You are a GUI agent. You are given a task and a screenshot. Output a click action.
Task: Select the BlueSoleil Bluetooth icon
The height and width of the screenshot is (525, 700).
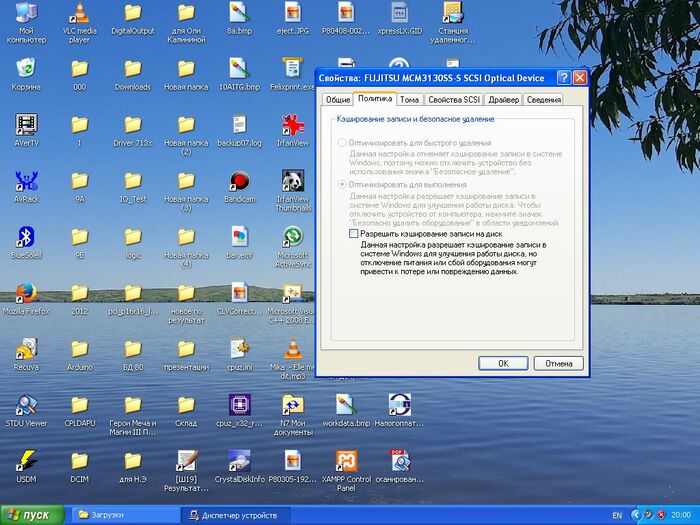26,237
